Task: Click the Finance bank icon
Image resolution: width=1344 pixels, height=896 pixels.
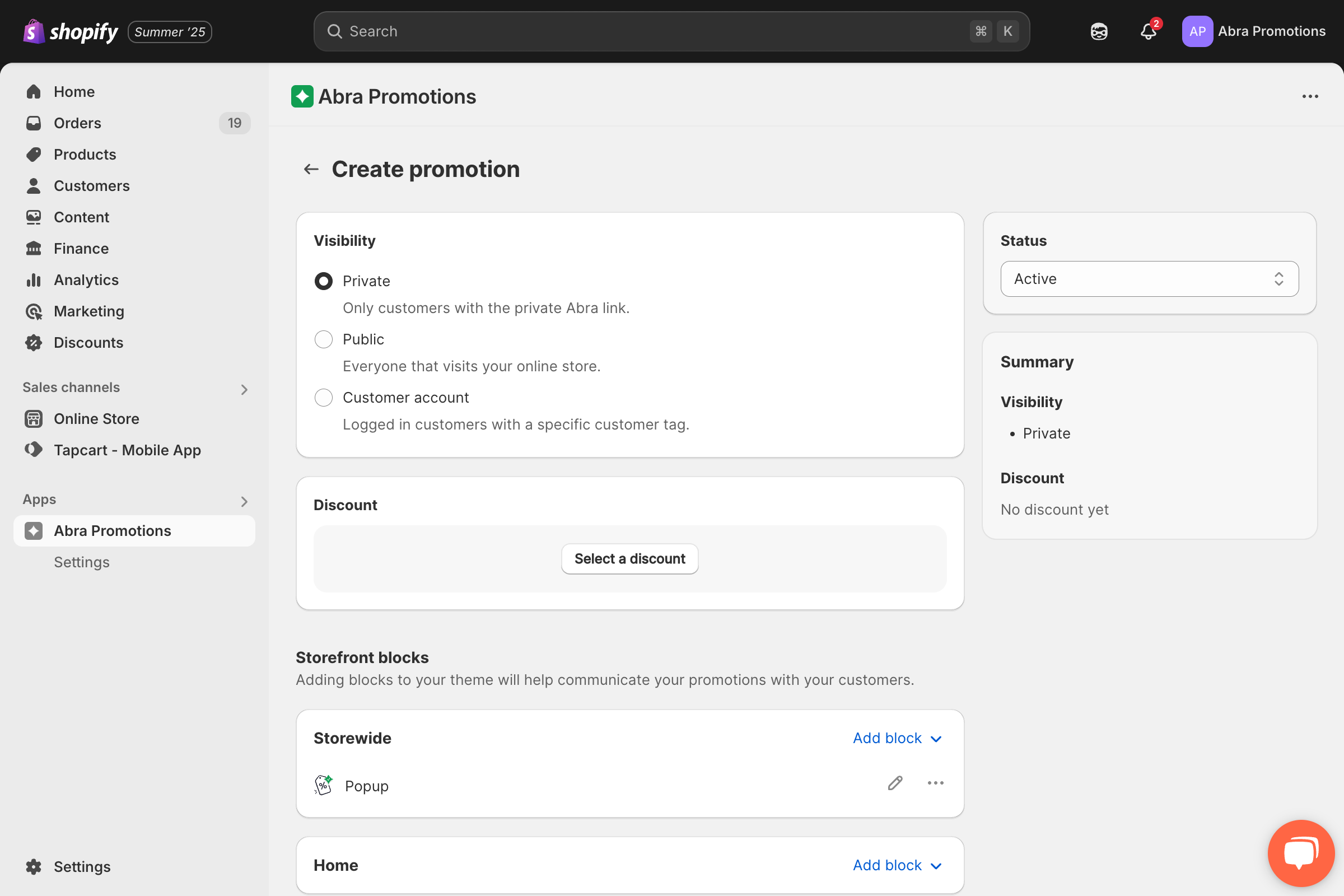Action: point(34,249)
